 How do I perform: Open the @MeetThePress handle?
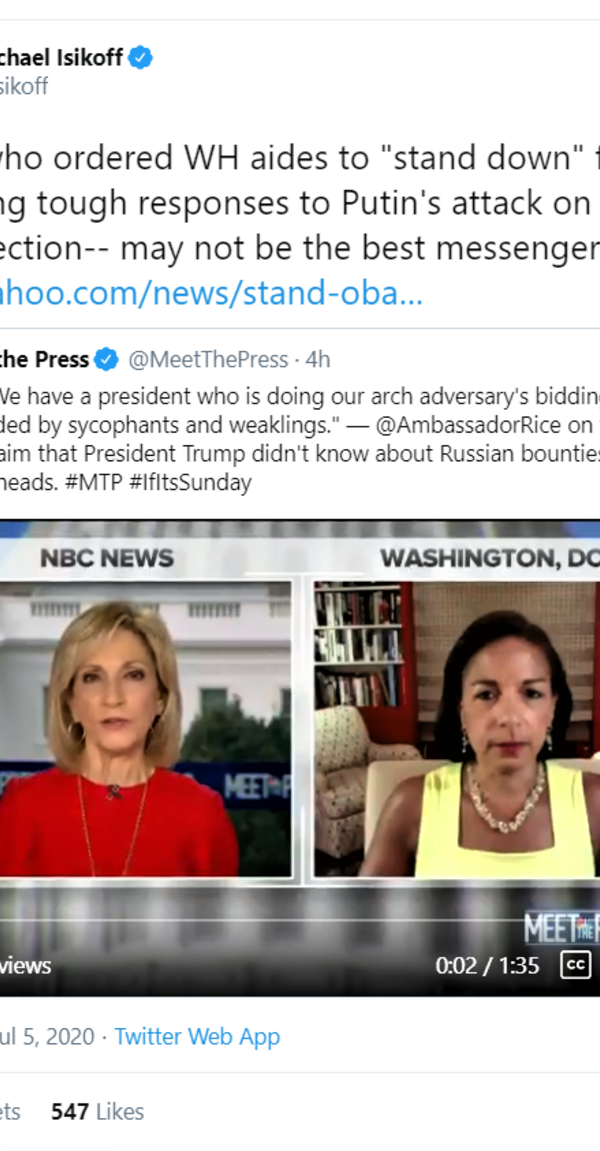click(x=208, y=360)
